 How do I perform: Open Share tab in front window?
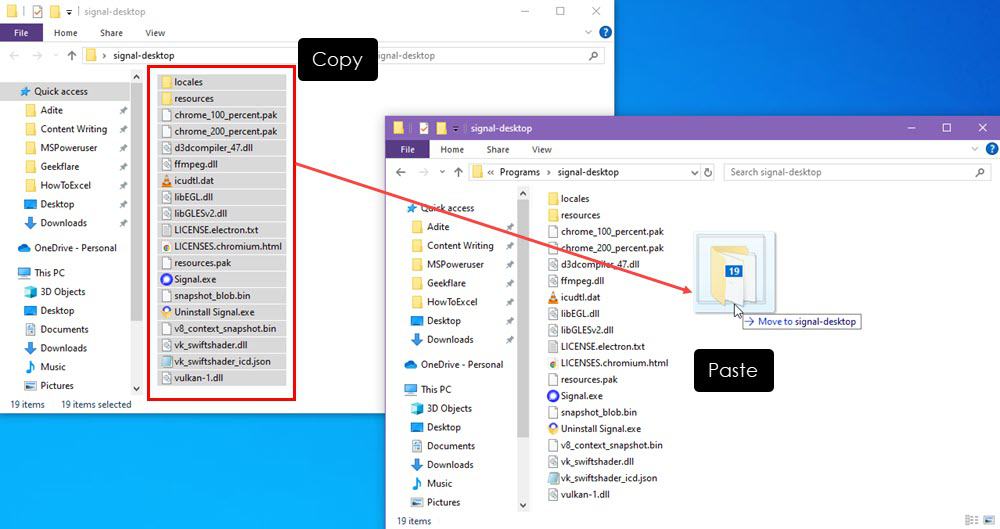(x=497, y=149)
